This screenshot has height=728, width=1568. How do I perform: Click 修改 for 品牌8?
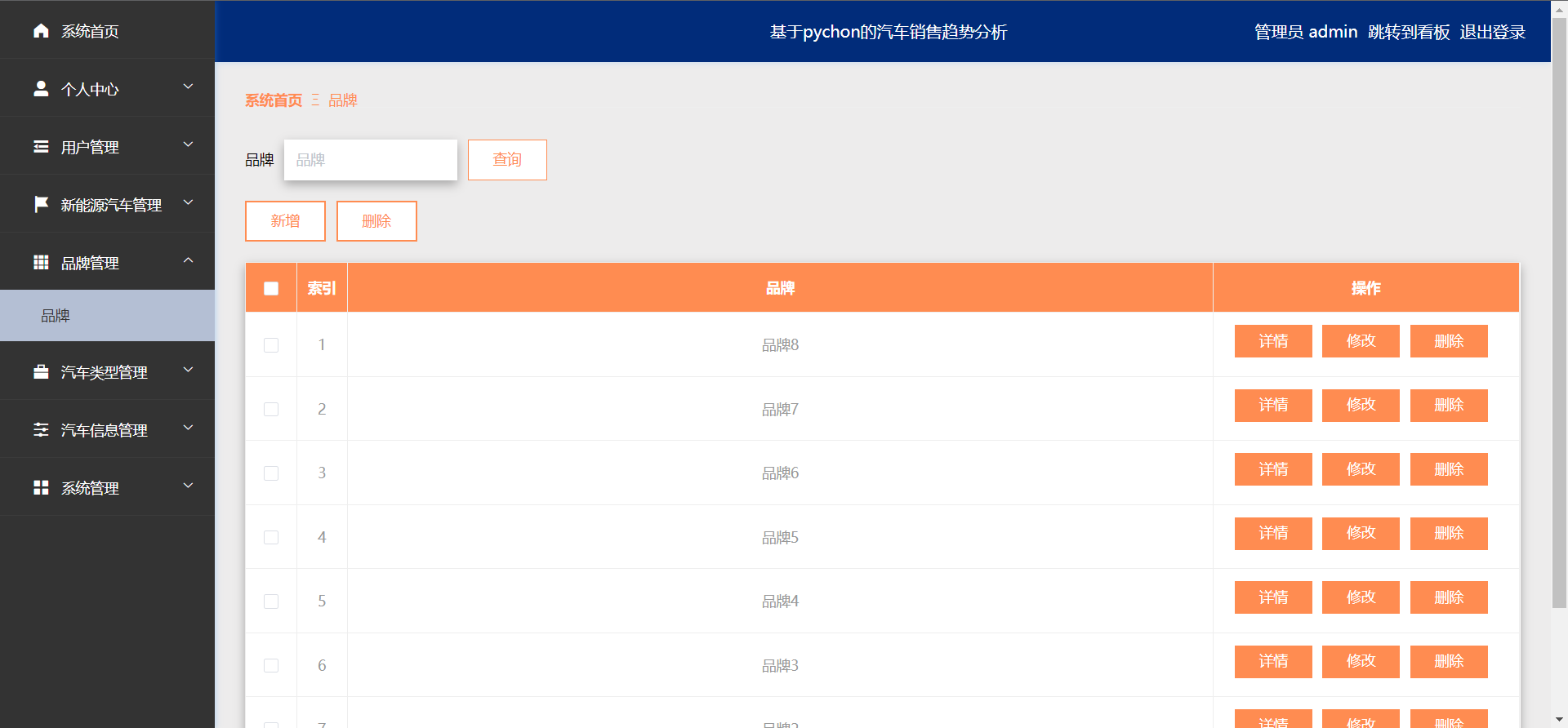coord(1361,341)
